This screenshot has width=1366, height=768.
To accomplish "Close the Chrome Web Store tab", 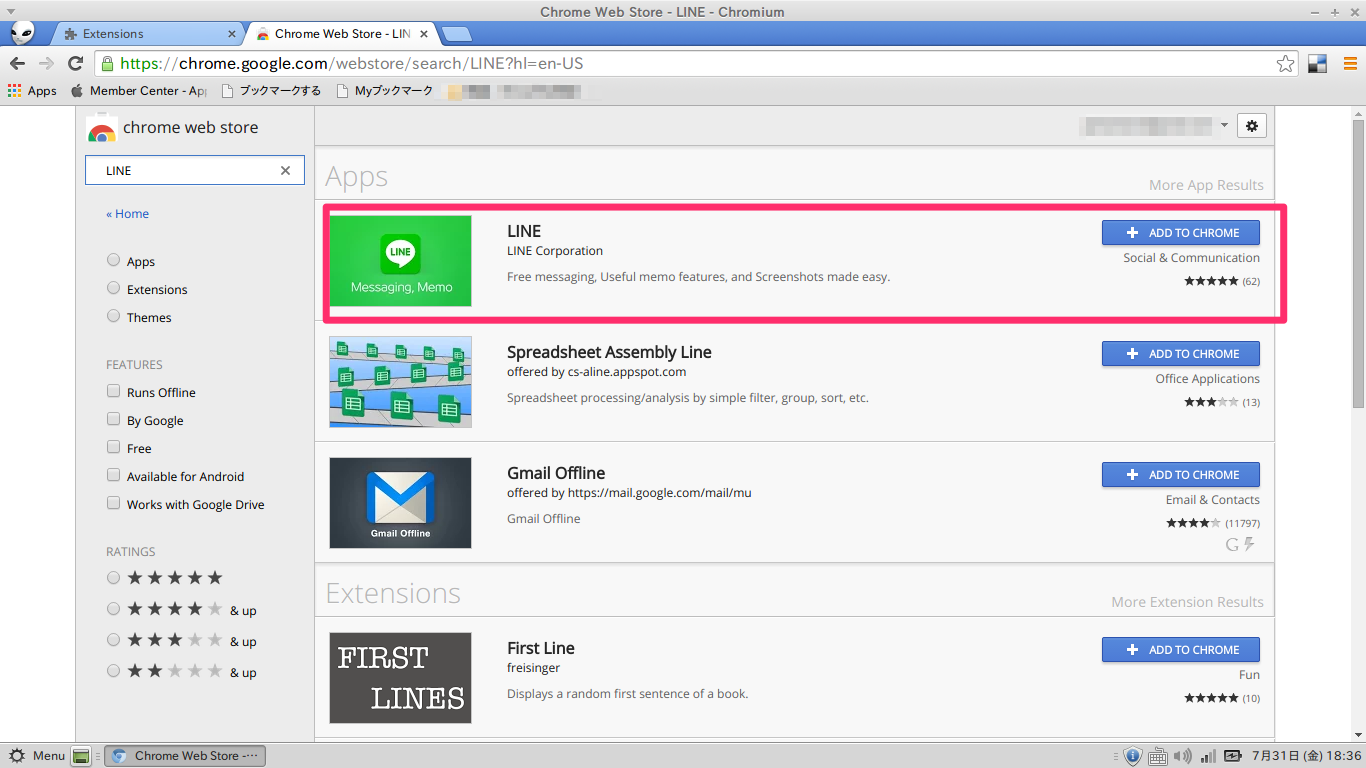I will (x=424, y=34).
